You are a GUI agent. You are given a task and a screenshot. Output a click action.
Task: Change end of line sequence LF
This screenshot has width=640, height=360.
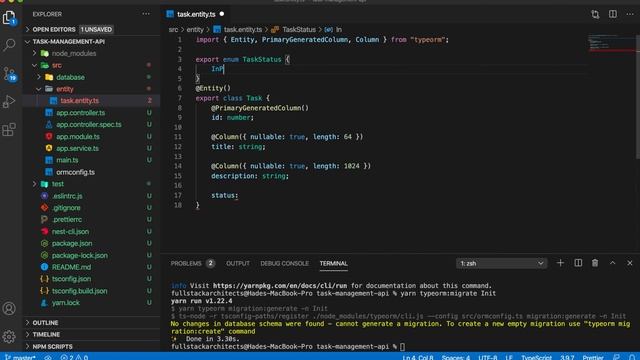point(509,357)
